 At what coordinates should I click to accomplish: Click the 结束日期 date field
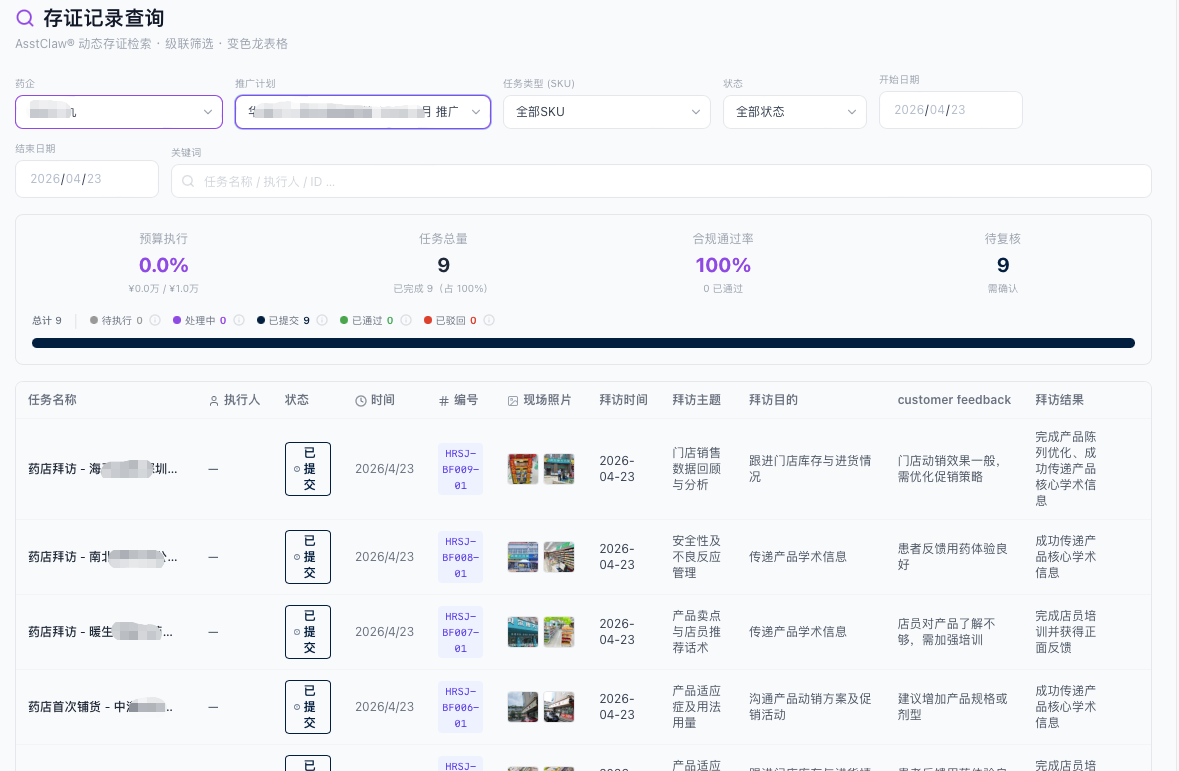click(86, 179)
